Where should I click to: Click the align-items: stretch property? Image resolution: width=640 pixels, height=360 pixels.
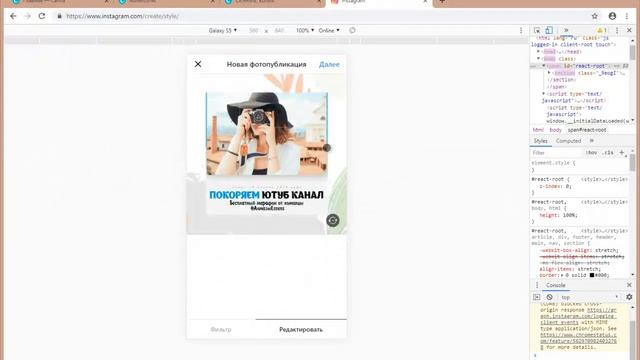pyautogui.click(x=570, y=269)
